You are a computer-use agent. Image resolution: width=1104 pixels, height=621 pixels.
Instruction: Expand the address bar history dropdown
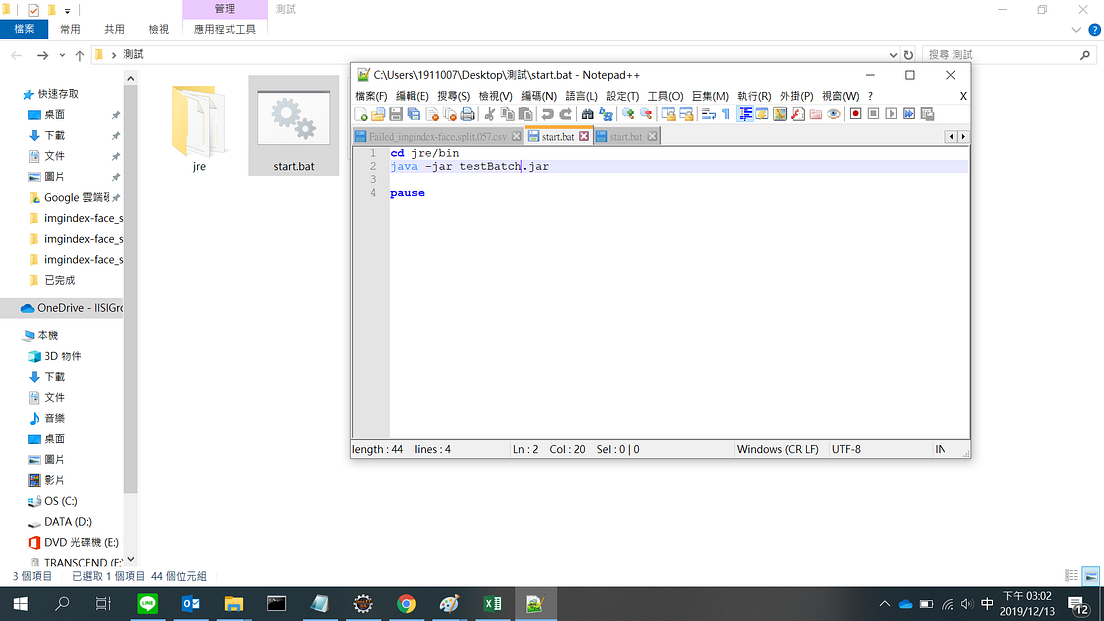[893, 55]
